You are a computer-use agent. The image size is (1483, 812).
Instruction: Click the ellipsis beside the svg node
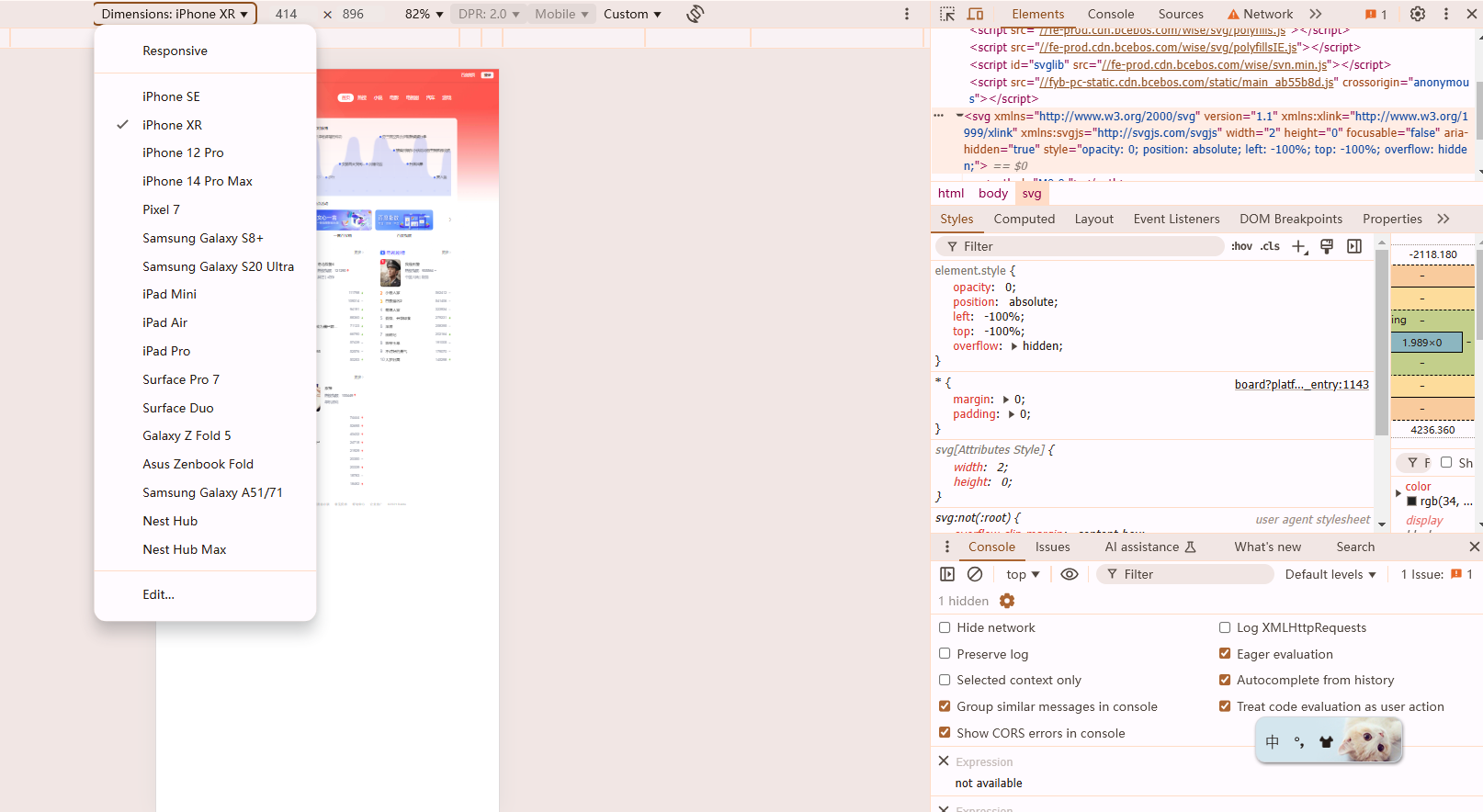pos(938,116)
